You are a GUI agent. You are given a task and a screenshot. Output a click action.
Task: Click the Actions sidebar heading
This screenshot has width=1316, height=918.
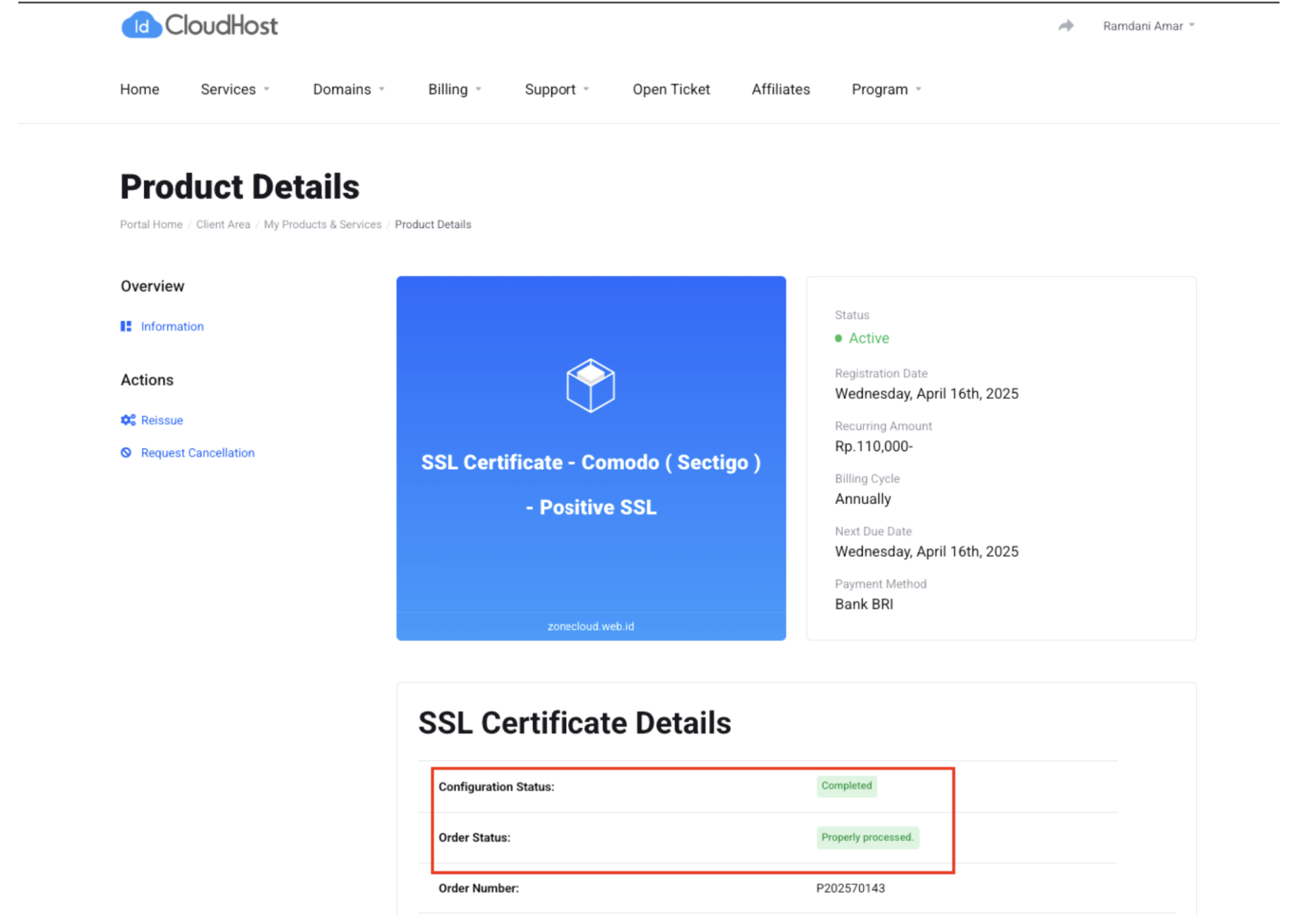point(147,380)
